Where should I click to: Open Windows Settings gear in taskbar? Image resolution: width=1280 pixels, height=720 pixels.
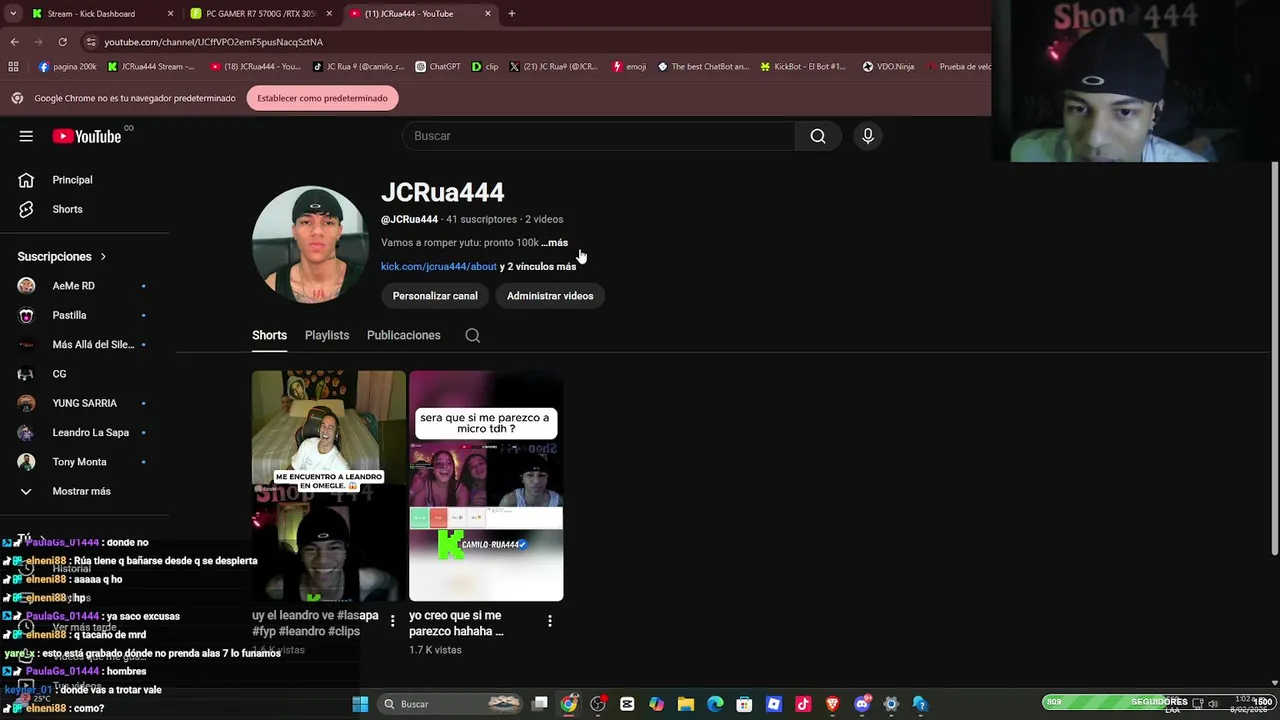pyautogui.click(x=891, y=704)
